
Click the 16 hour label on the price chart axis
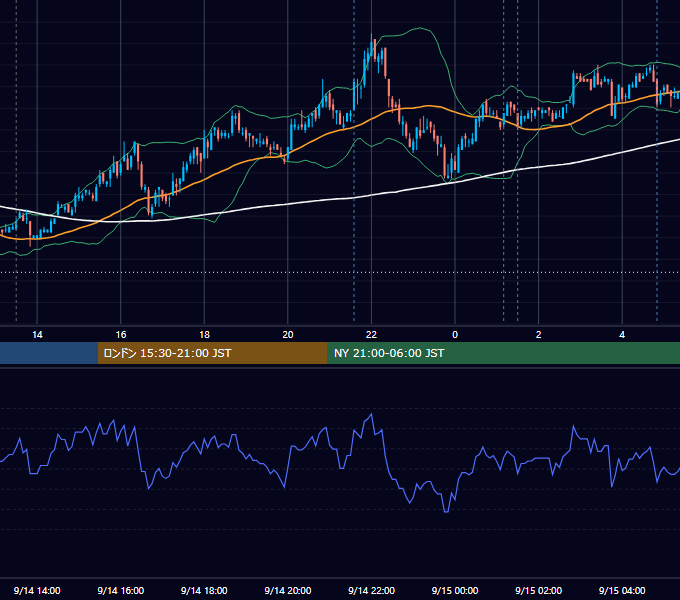click(x=121, y=335)
